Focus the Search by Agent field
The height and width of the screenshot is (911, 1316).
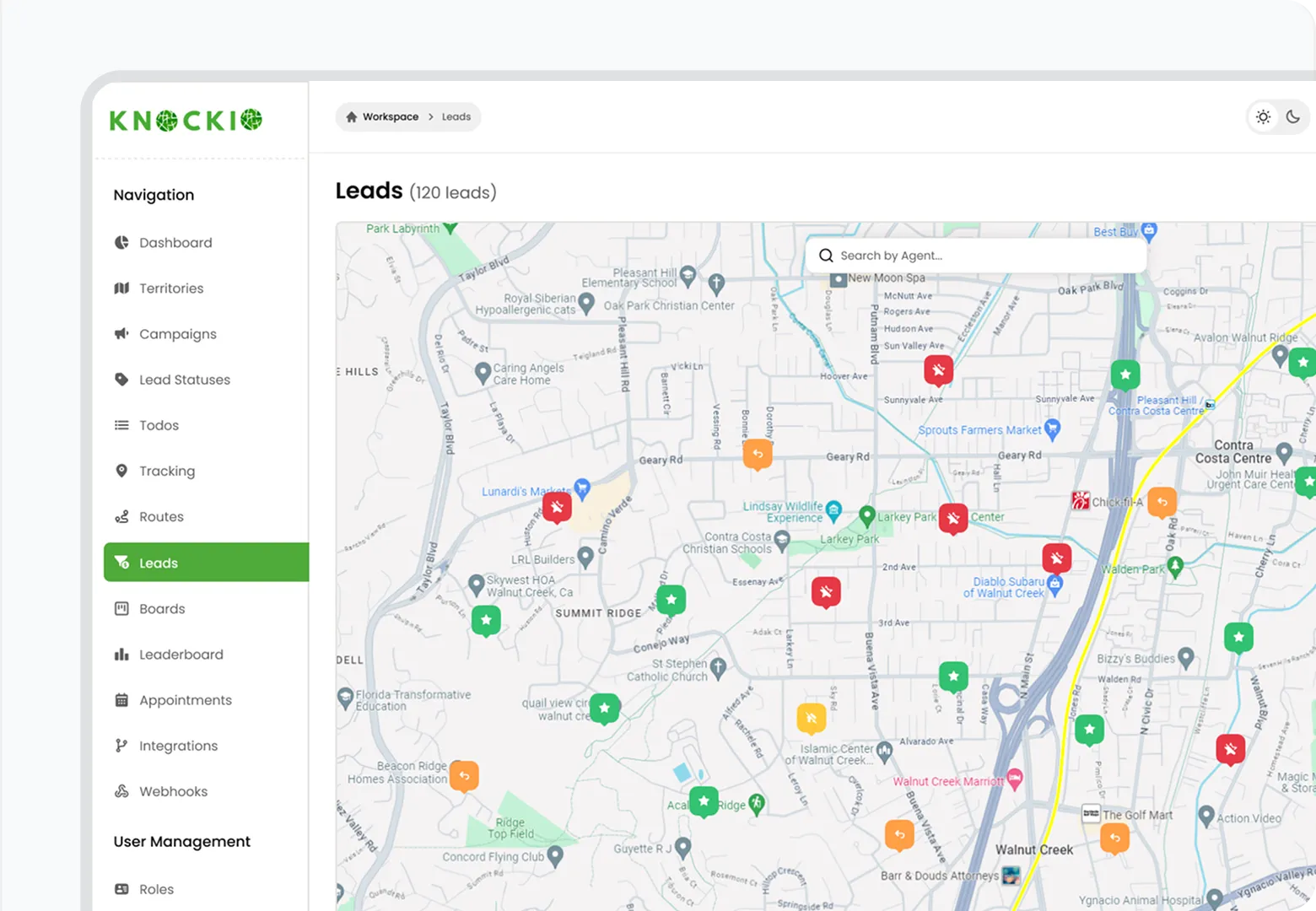976,256
